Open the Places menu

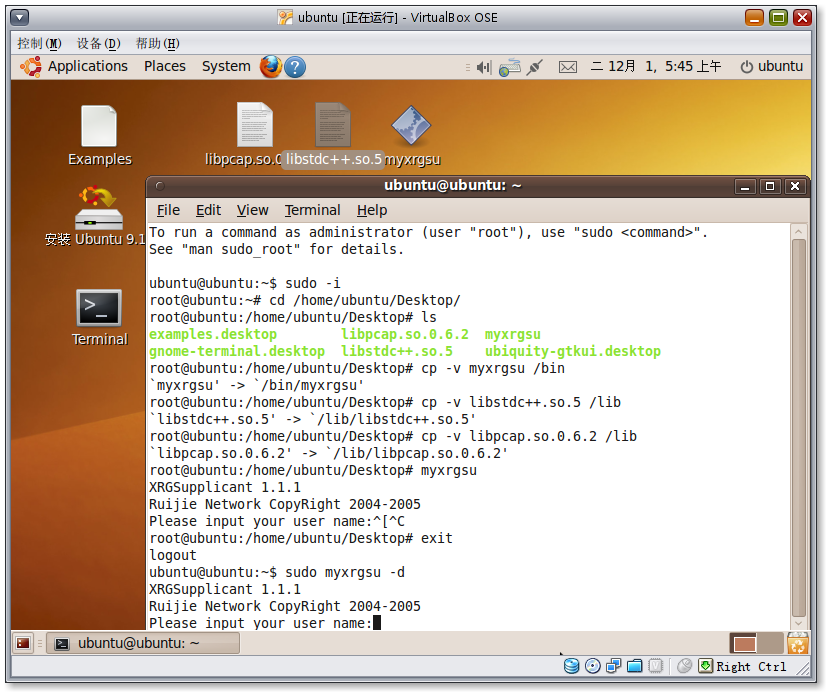165,67
